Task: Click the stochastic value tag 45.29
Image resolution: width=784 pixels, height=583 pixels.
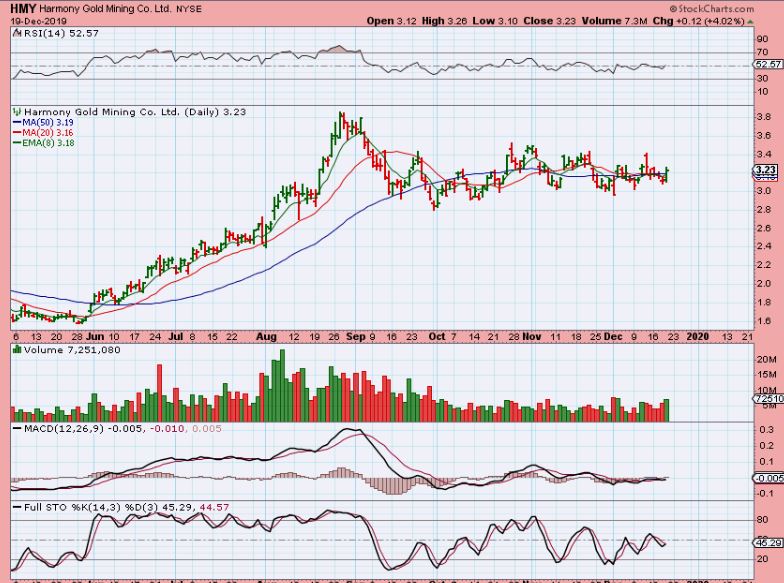Action: click(x=768, y=542)
